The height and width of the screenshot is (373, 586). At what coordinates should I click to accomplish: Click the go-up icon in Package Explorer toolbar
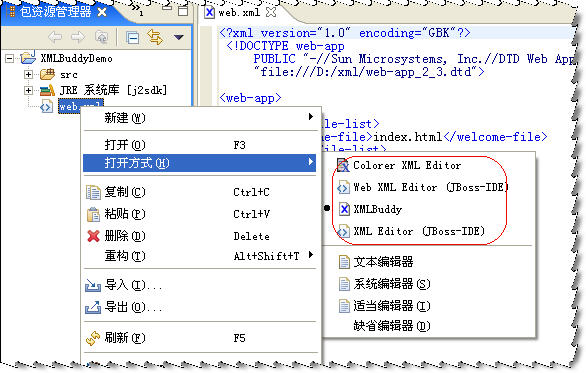pos(101,37)
